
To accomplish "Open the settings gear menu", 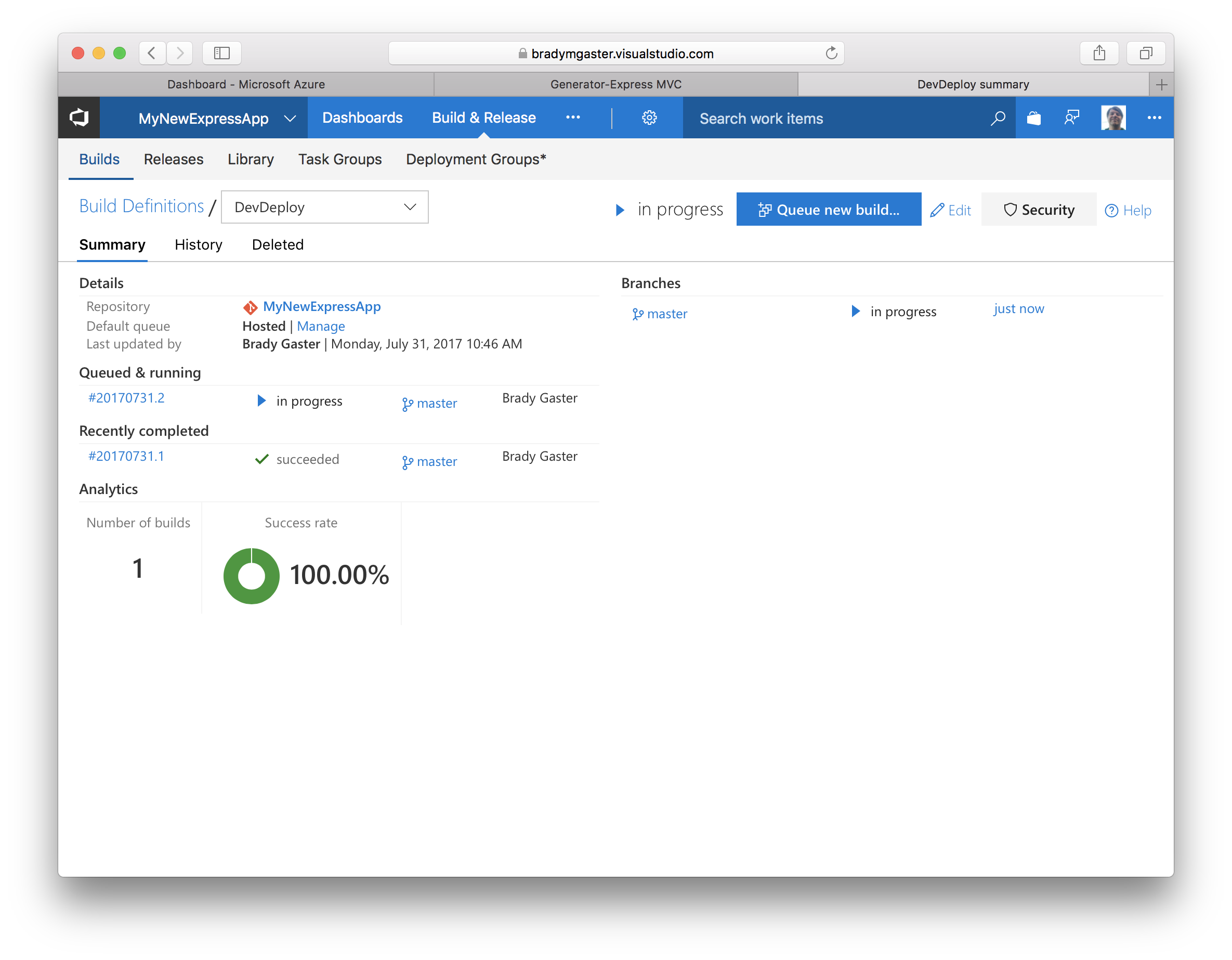I will (648, 118).
